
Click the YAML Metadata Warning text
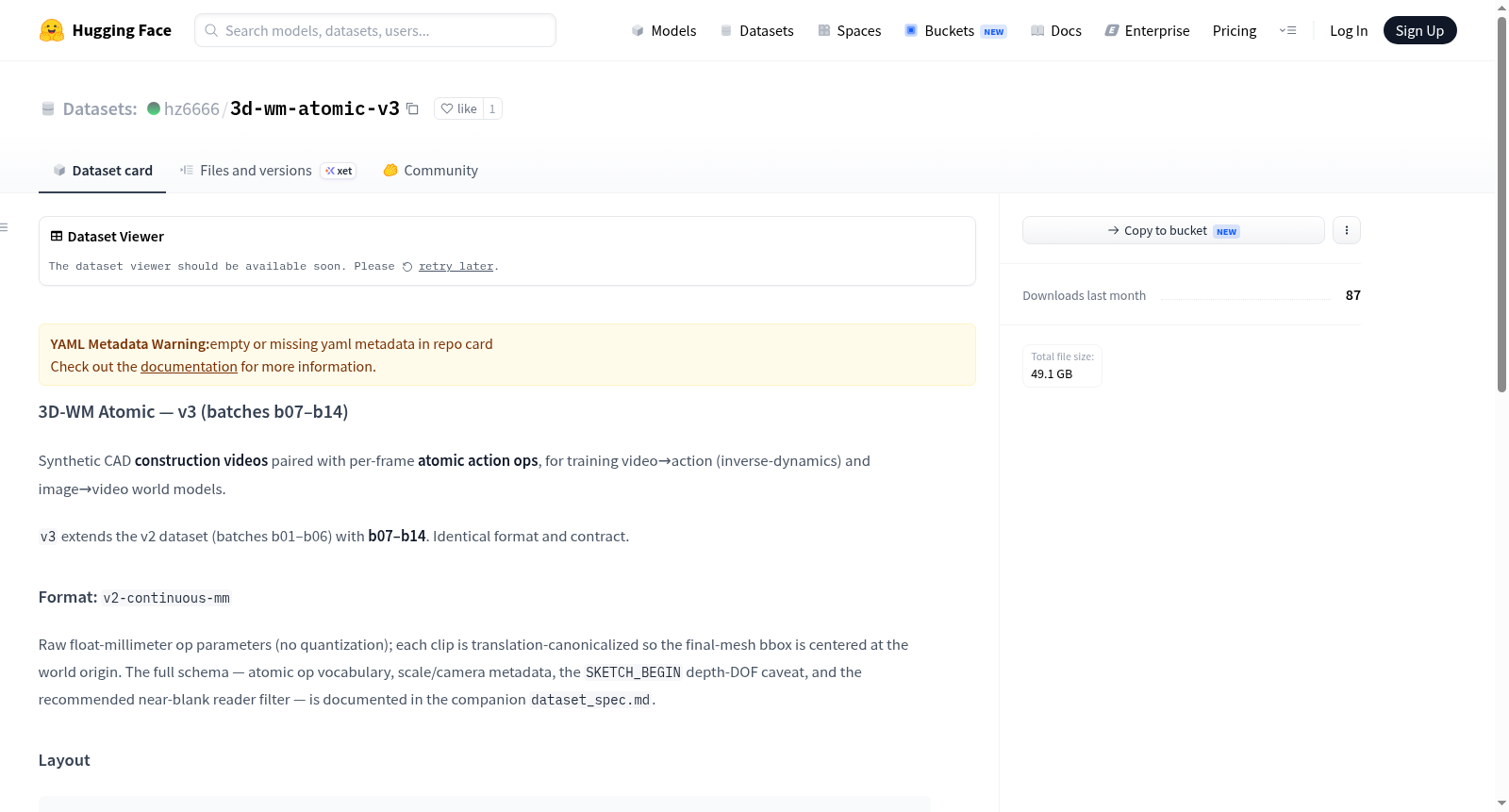tap(130, 344)
